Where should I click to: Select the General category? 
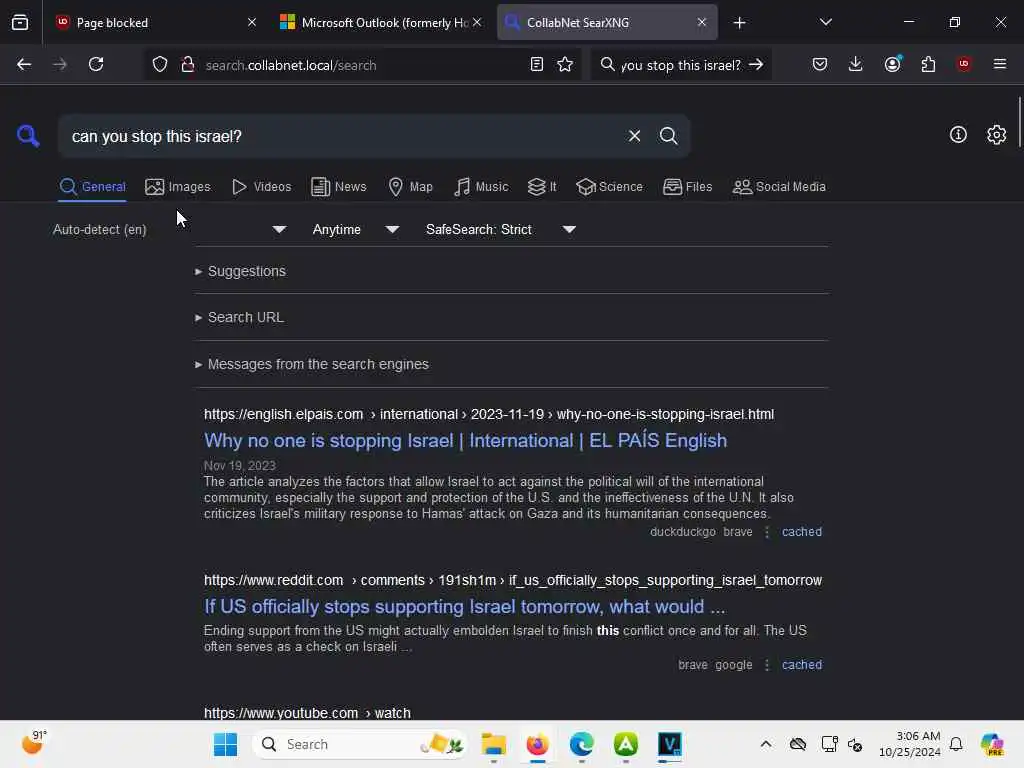coord(92,187)
